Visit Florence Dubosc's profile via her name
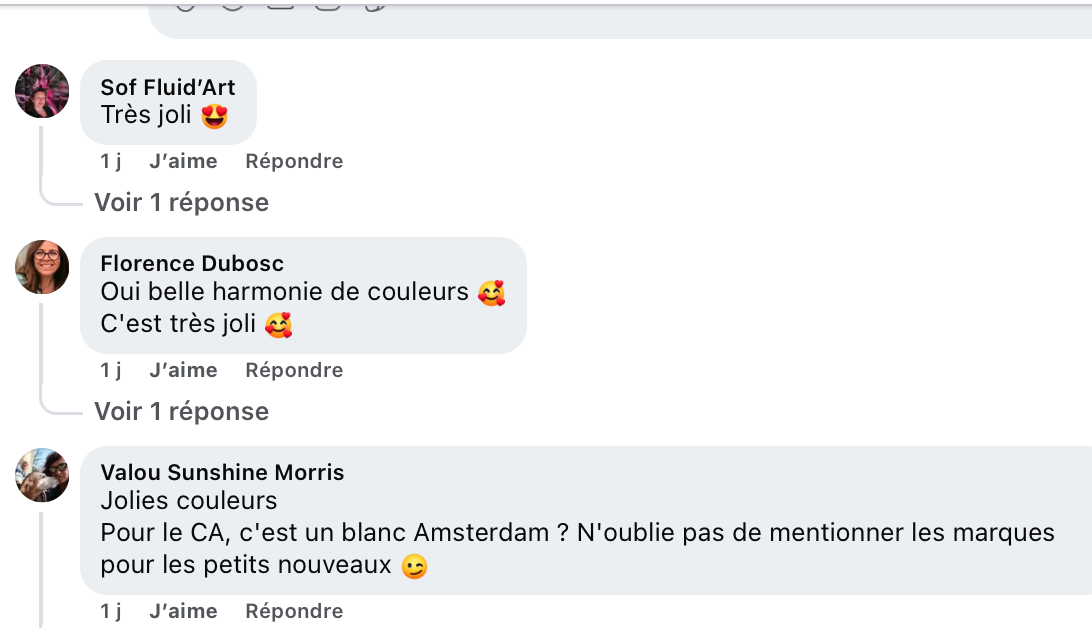1092x628 pixels. coord(192,263)
